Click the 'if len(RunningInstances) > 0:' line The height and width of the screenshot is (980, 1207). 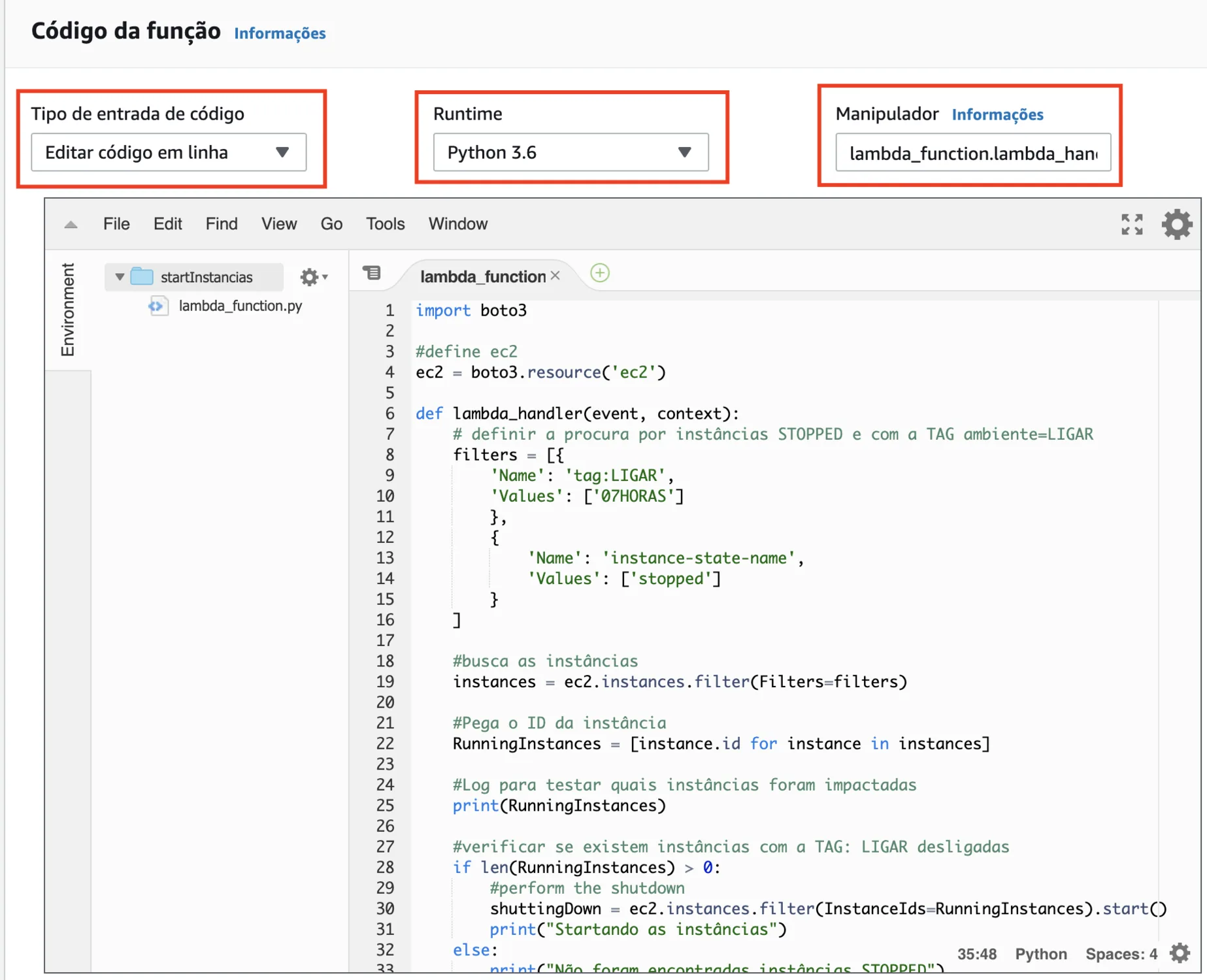tap(587, 867)
